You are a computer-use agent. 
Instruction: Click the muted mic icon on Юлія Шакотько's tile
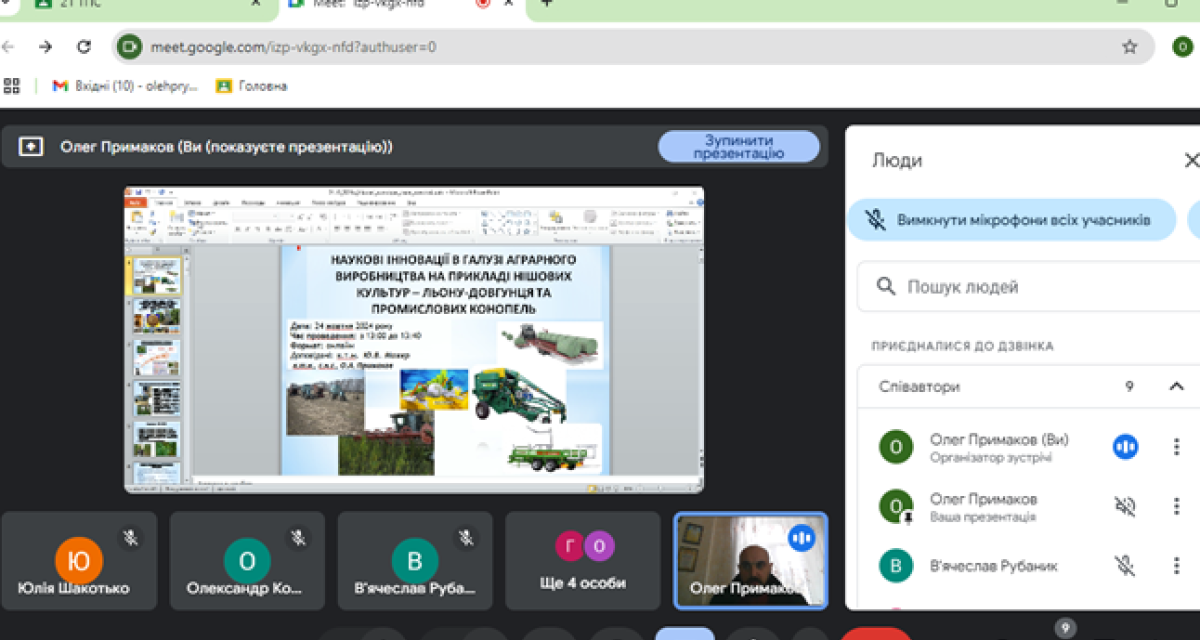pos(130,538)
